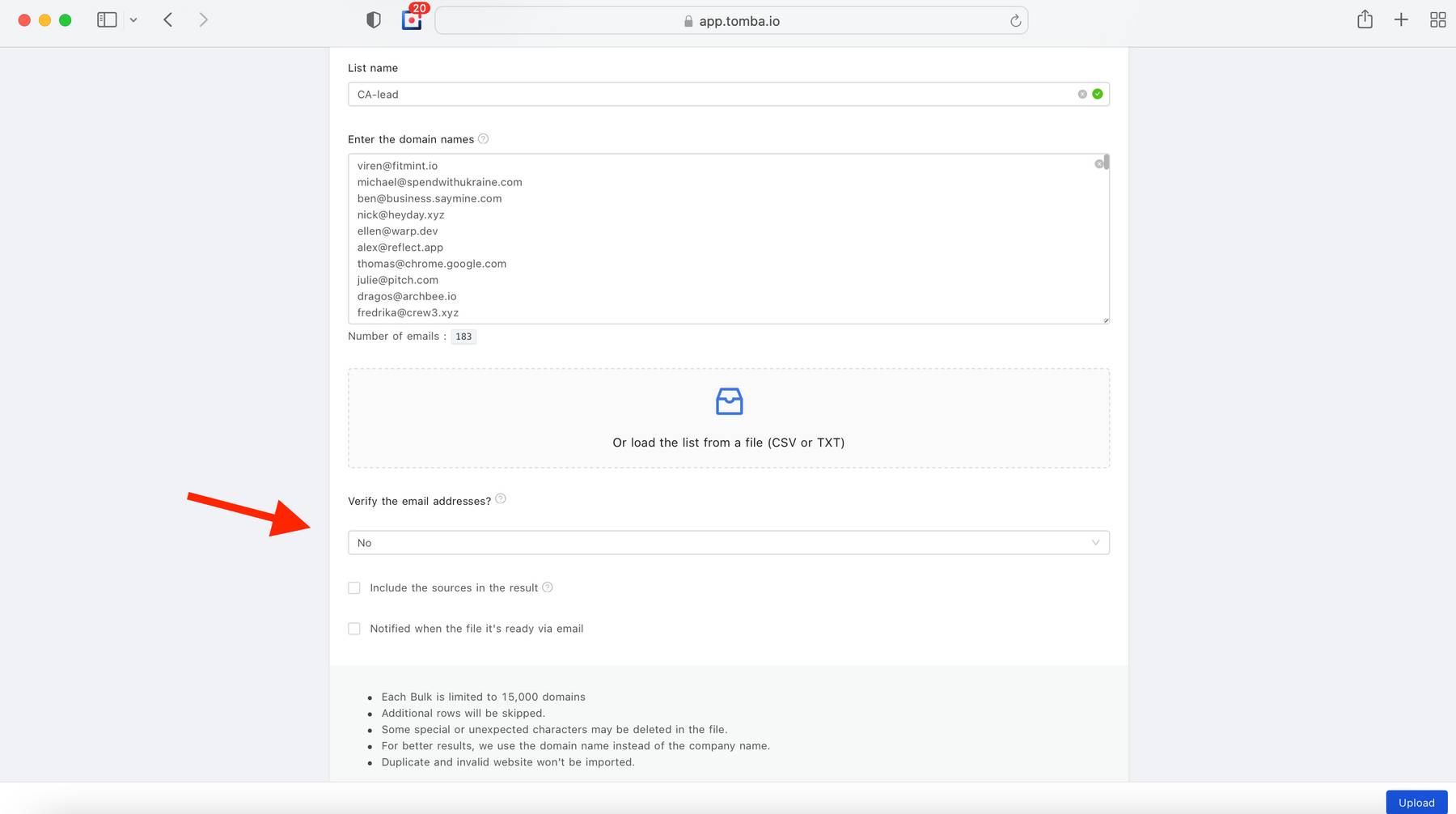Expand the dropdown chevron next to No
Image resolution: width=1456 pixels, height=814 pixels.
[x=1095, y=543]
